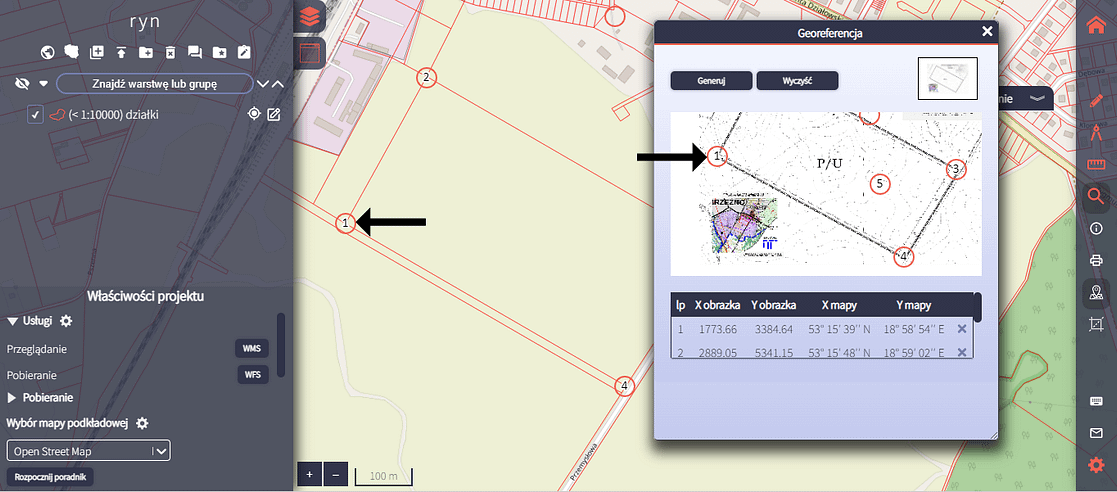1117x492 pixels.
Task: Click the new folder group icon
Action: (145, 52)
